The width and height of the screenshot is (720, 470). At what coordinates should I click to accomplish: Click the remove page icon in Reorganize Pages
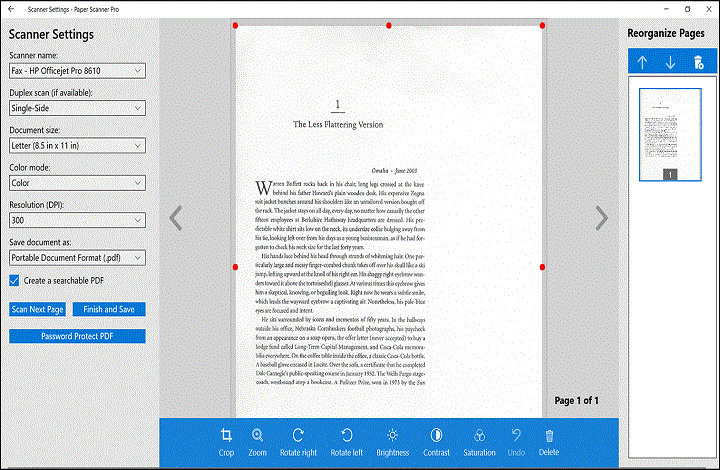pos(698,62)
